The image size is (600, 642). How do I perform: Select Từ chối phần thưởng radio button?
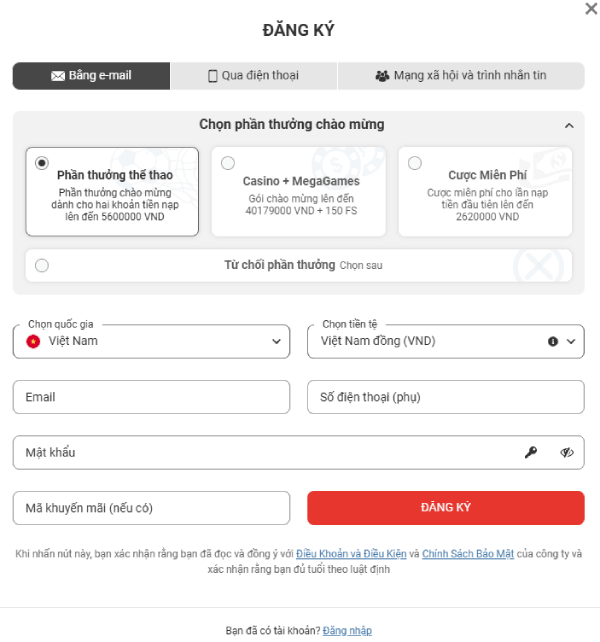tap(42, 265)
